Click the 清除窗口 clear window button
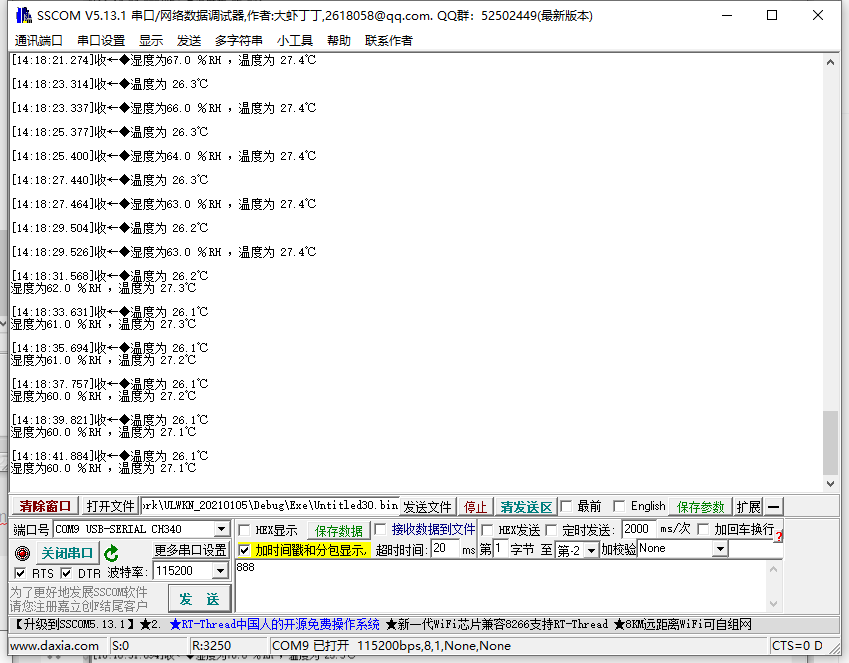This screenshot has height=663, width=849. point(45,506)
